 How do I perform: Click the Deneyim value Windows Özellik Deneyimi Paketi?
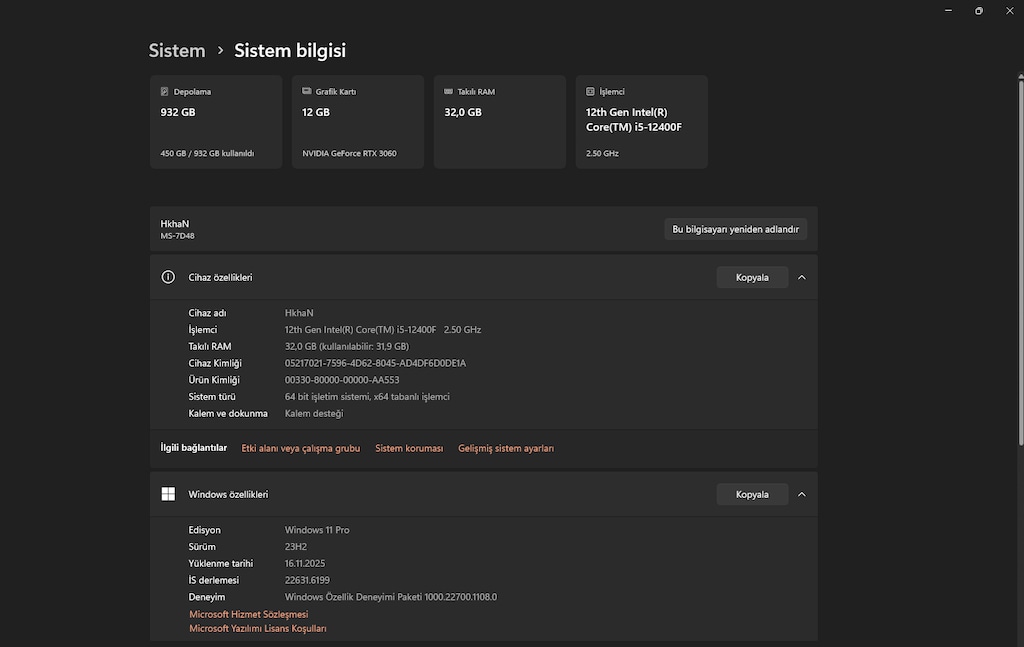391,597
